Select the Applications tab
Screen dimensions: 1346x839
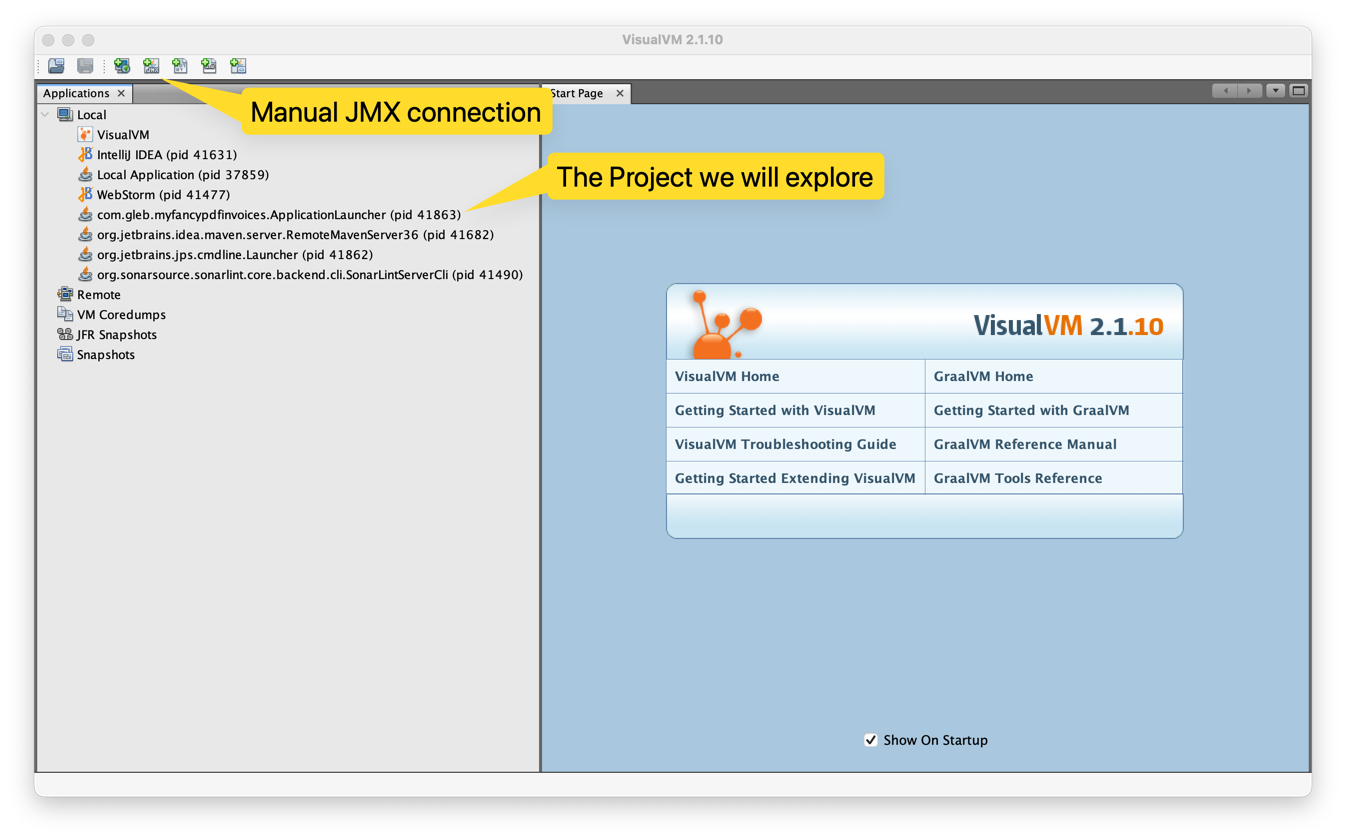(76, 93)
